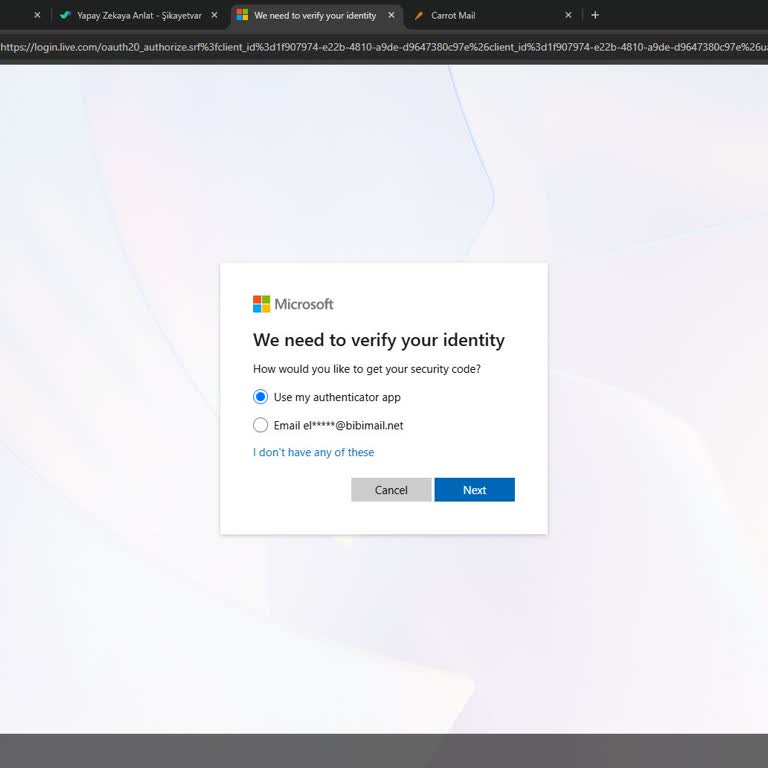Click the Cancel button

point(391,490)
